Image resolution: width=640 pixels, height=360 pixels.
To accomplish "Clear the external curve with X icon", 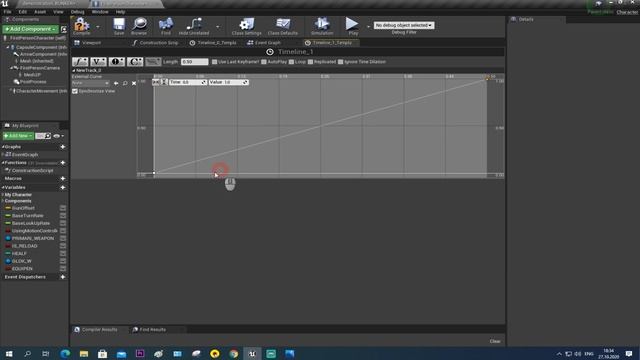I will [x=134, y=83].
